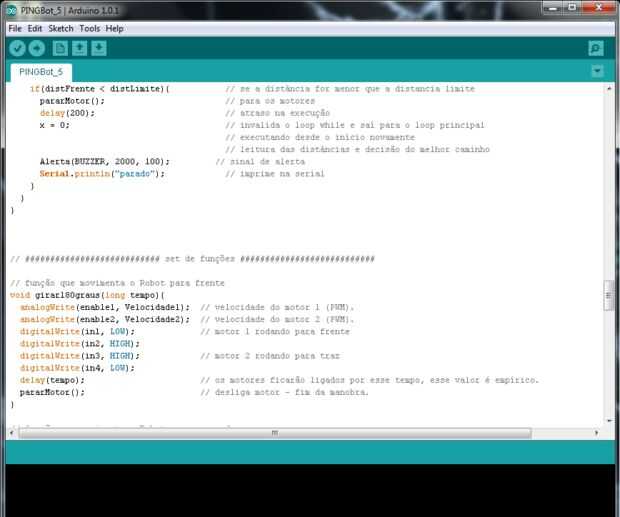This screenshot has width=620, height=517.
Task: Click the line 'pararMotor();' under distFrente check
Action: point(72,101)
